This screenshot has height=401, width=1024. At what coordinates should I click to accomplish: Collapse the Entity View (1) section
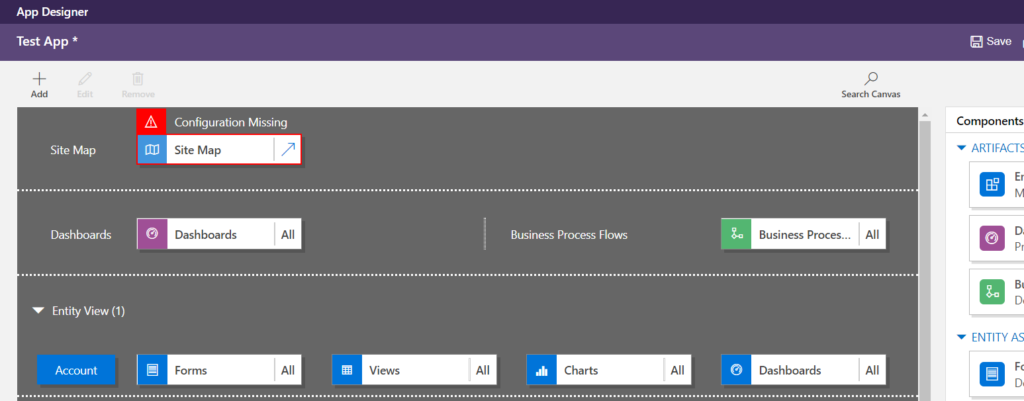click(38, 311)
